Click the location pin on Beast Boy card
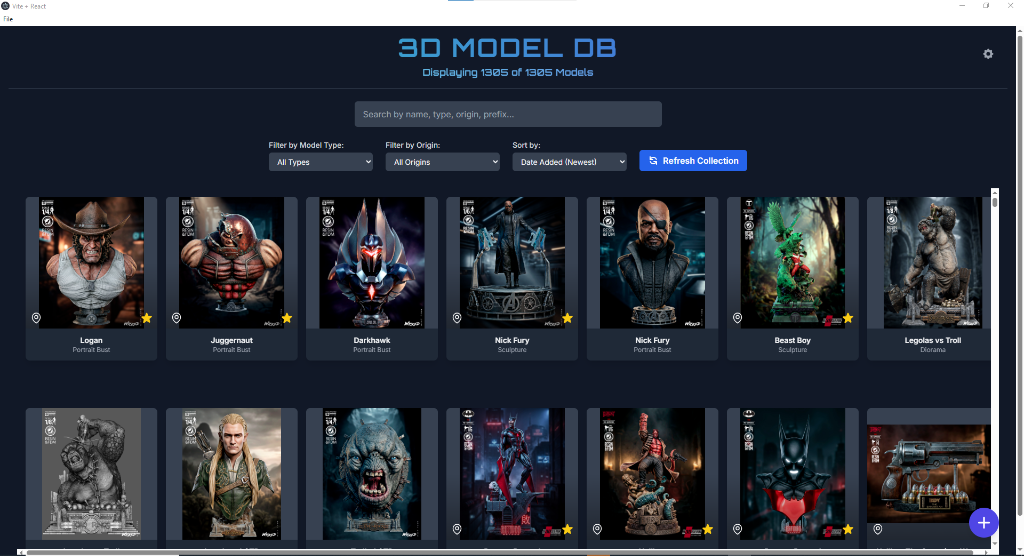 pos(737,318)
